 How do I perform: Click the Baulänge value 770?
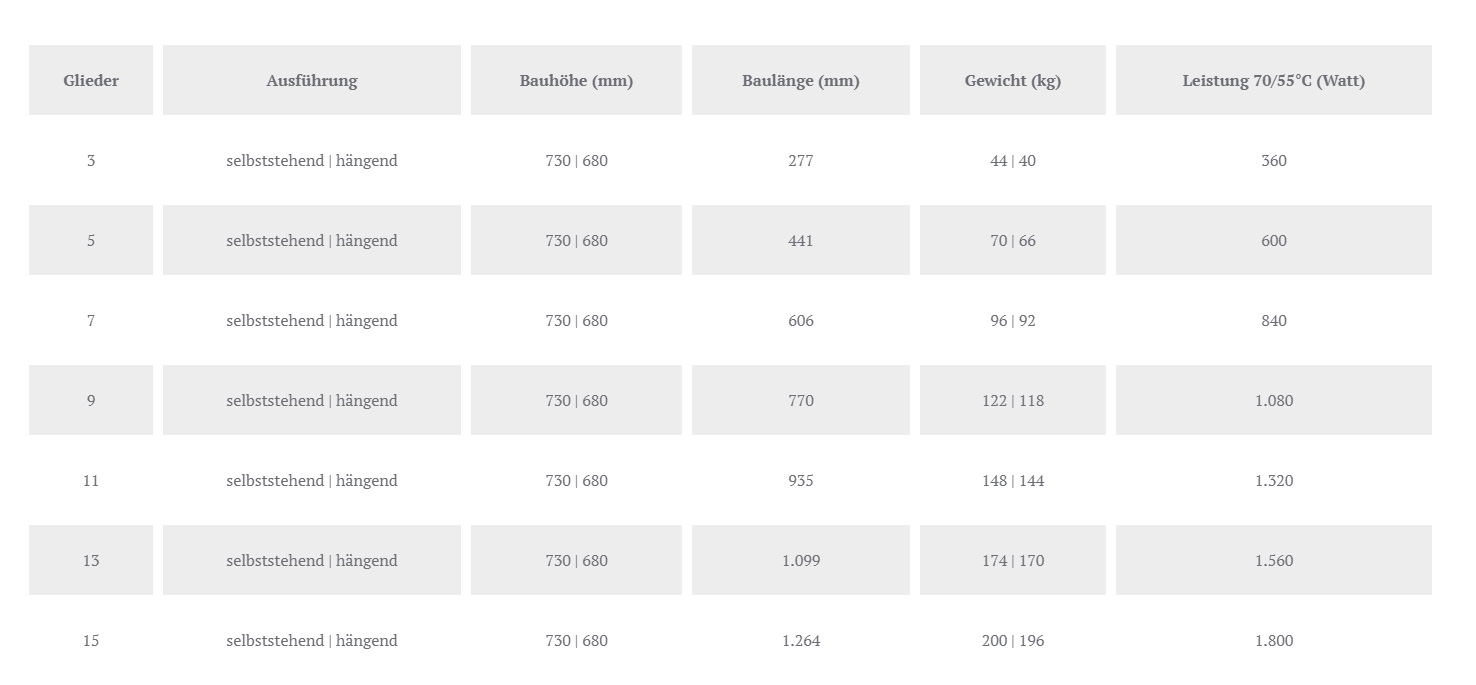[801, 401]
